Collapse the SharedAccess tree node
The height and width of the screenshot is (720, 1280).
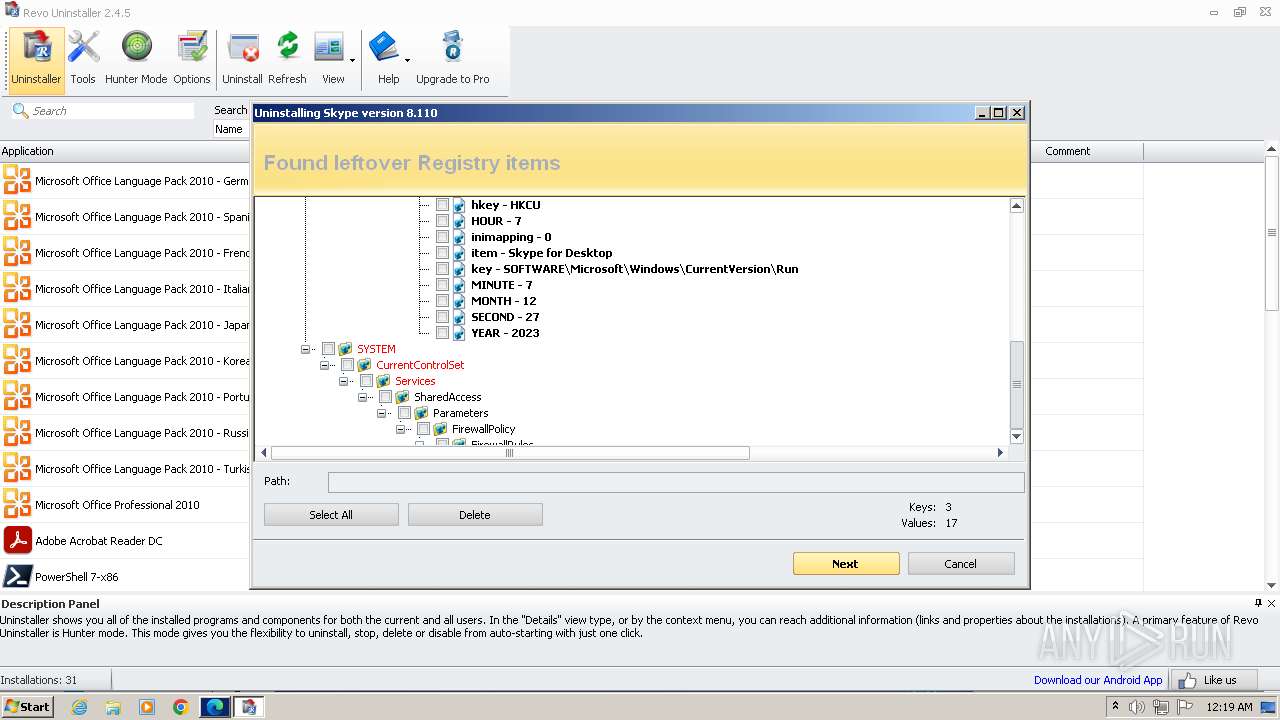coord(363,397)
